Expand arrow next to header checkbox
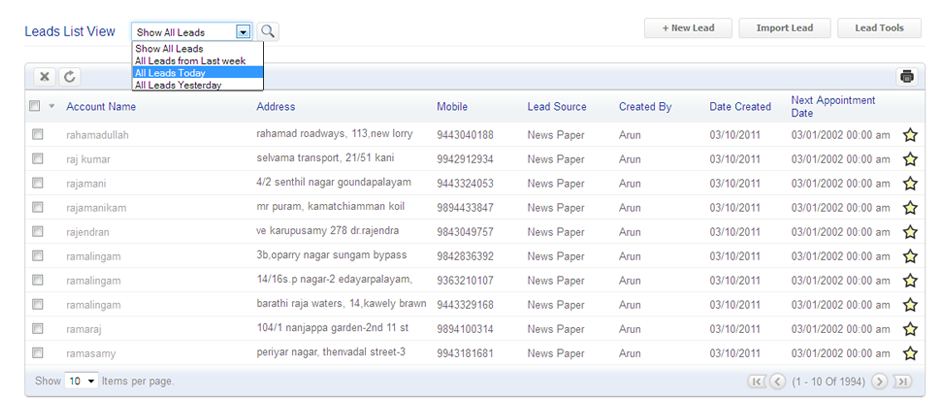 (x=51, y=107)
